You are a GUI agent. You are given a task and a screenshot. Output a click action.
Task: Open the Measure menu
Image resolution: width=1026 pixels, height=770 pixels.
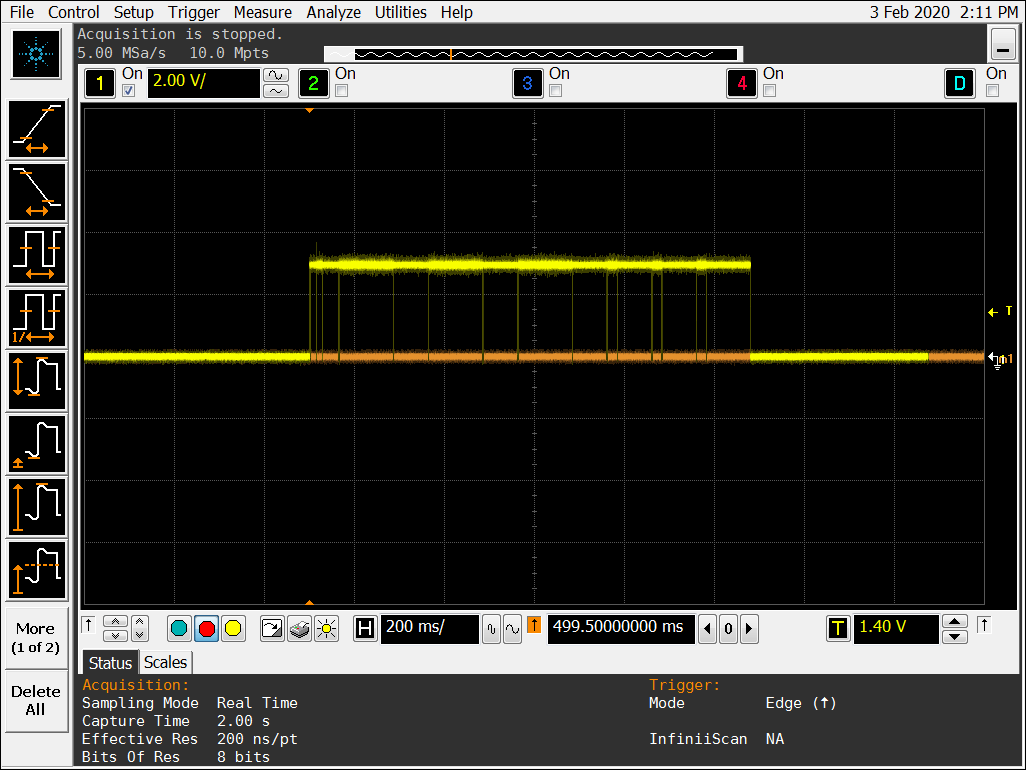point(262,12)
